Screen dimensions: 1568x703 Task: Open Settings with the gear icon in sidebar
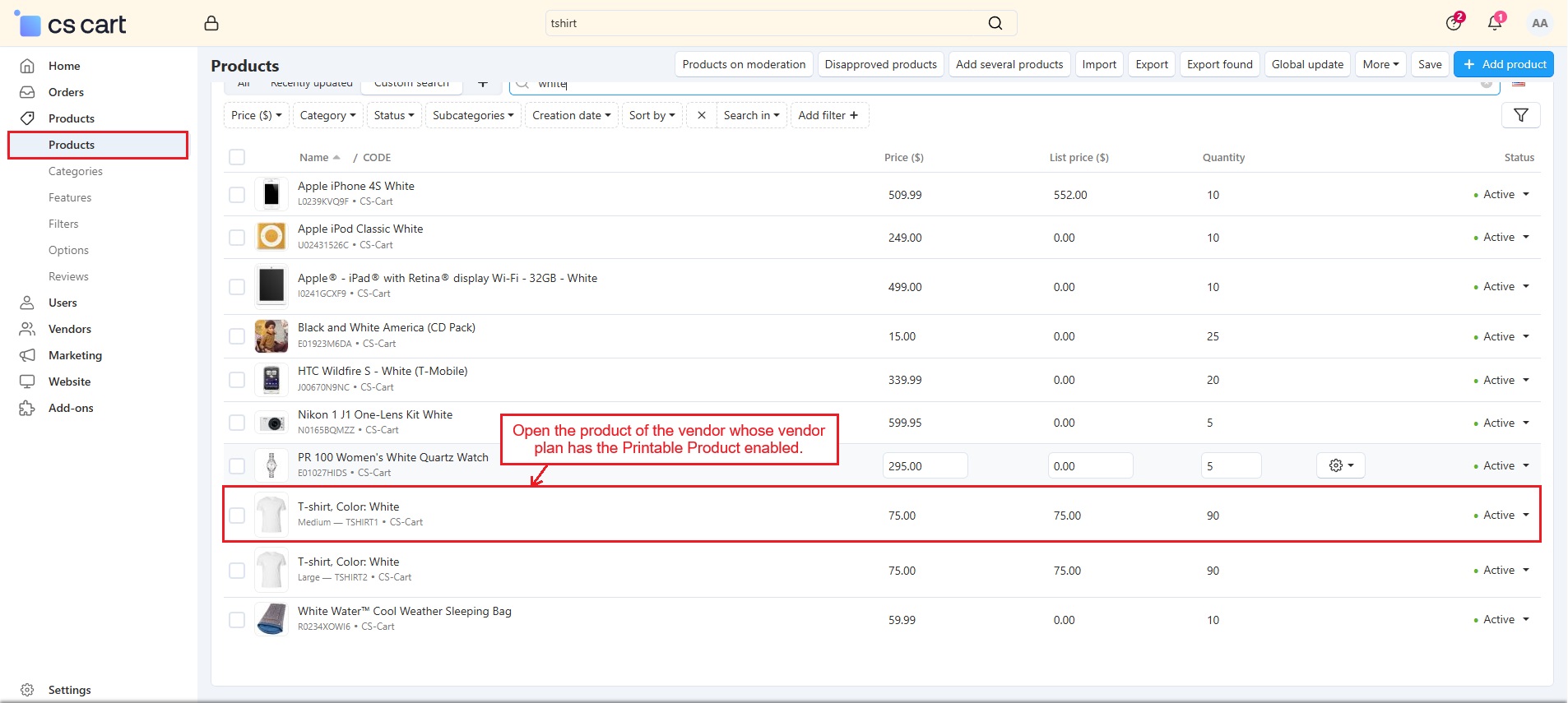click(x=27, y=690)
